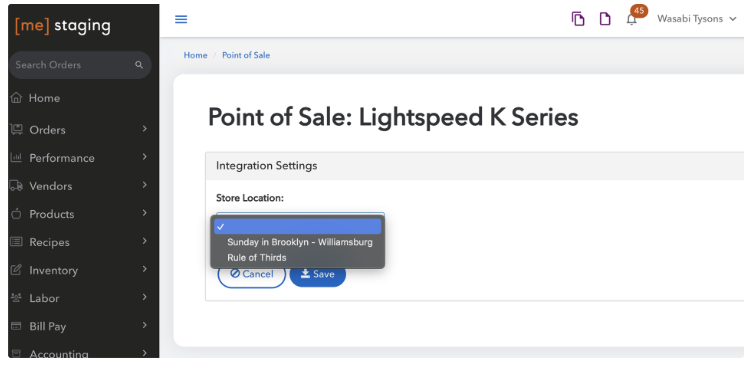The width and height of the screenshot is (747, 368).
Task: Toggle the hamburger menu icon
Action: click(181, 19)
